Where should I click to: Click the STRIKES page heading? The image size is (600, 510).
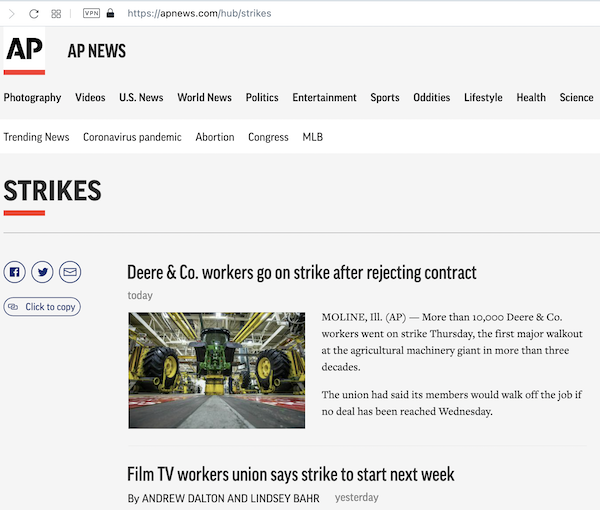coord(52,191)
